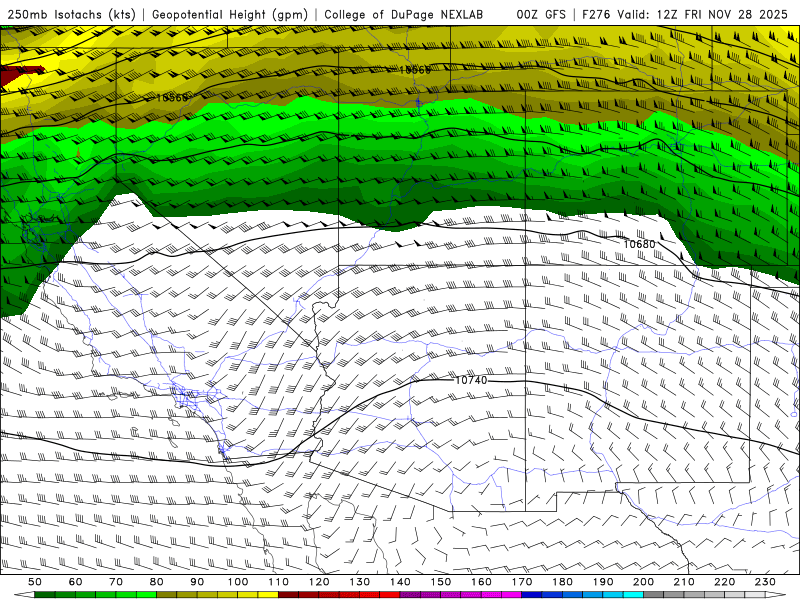The width and height of the screenshot is (800, 600).
Task: Click the 170 value on the color scale
Action: [x=521, y=582]
